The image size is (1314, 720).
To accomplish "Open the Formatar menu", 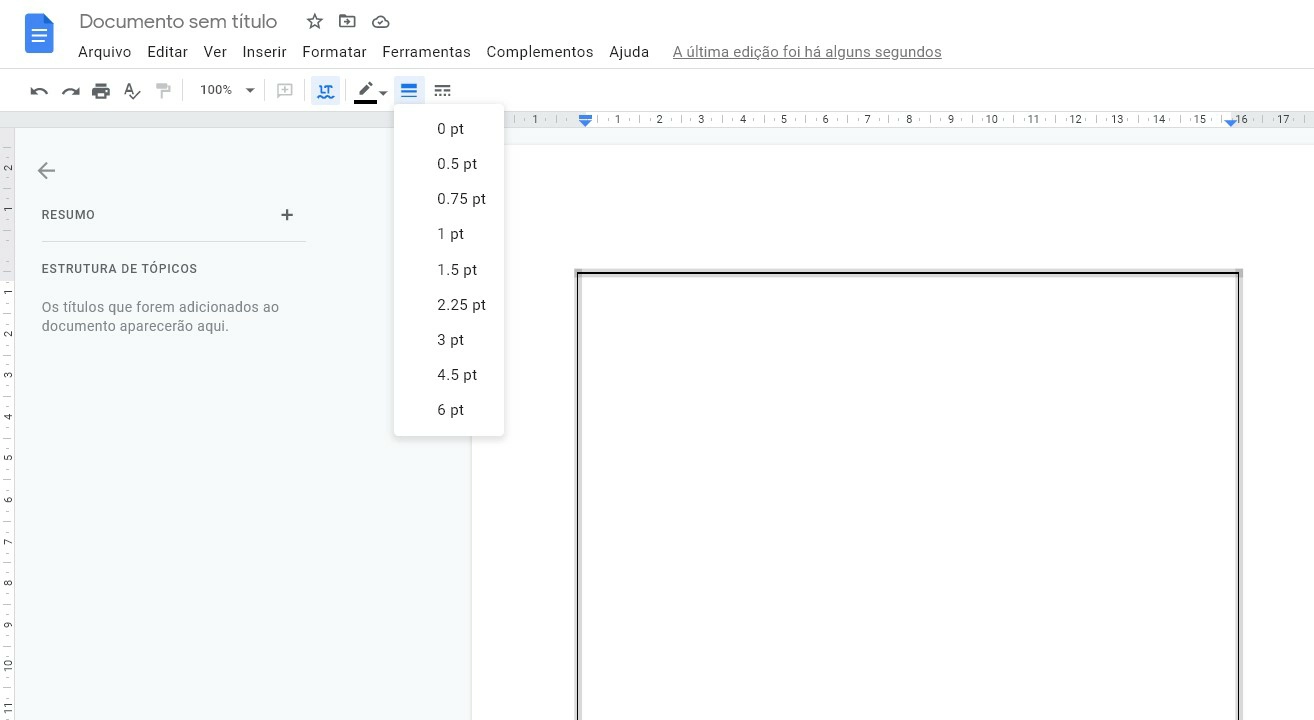I will tap(334, 52).
